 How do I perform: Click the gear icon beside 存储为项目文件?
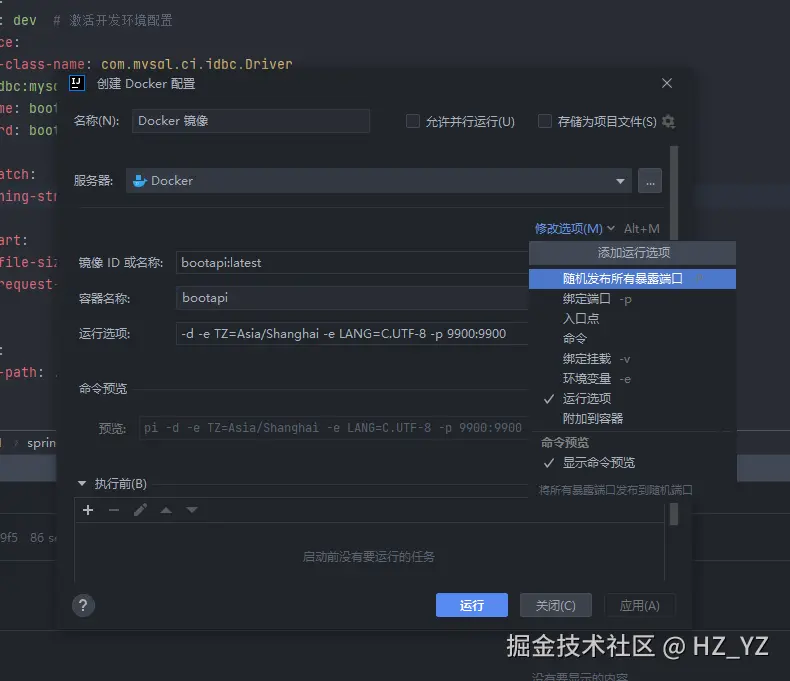668,121
